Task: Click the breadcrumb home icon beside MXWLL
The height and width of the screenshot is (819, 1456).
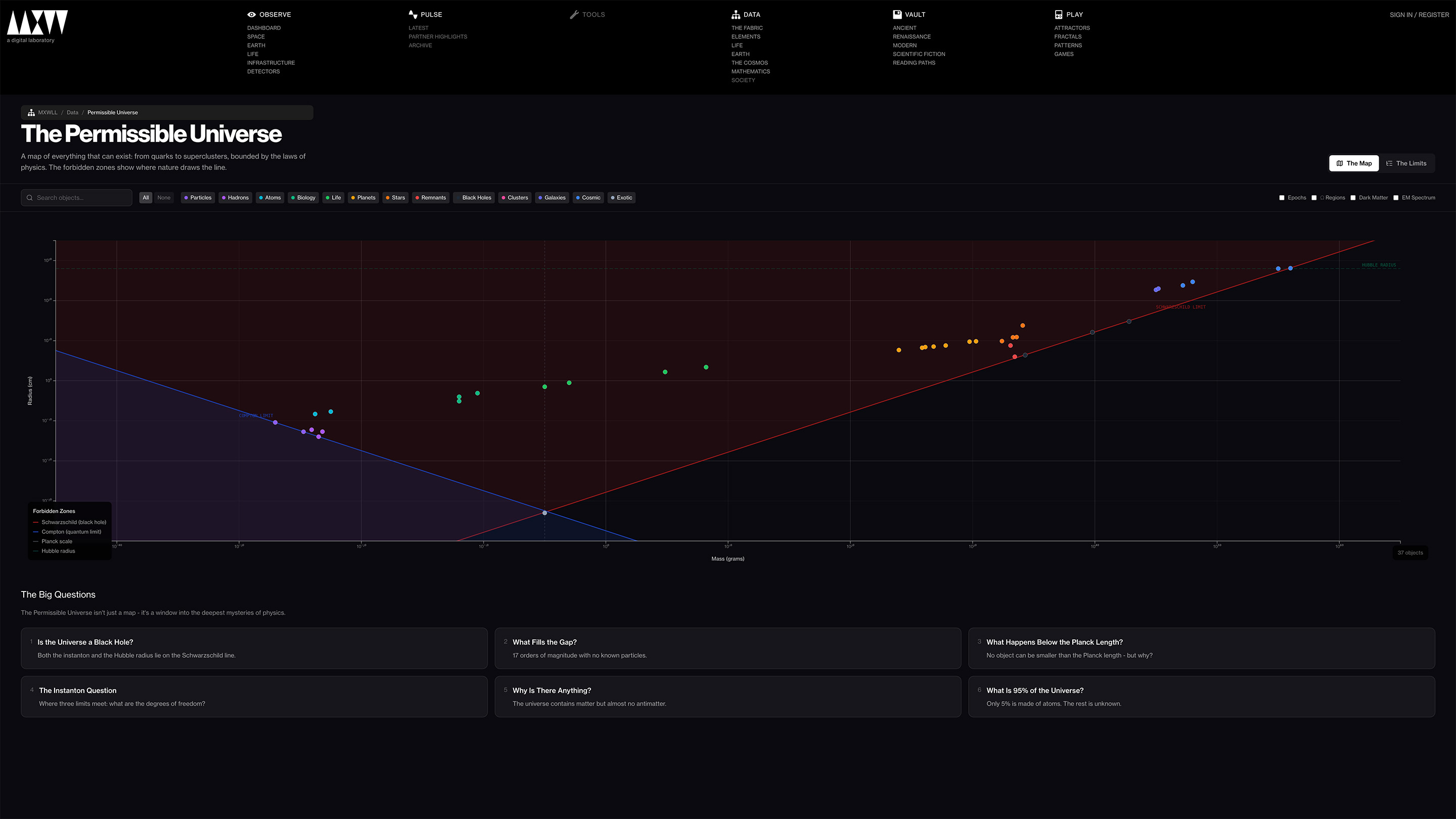Action: coord(31,112)
